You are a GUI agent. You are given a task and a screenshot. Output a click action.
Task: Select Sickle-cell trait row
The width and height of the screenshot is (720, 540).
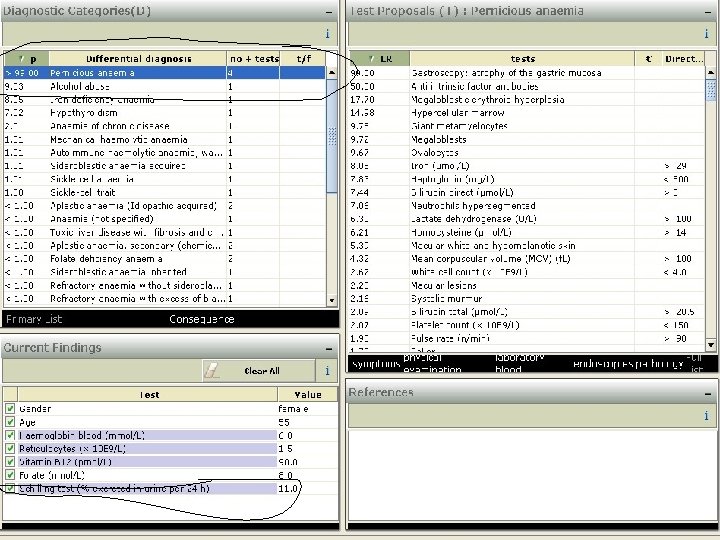[x=164, y=192]
